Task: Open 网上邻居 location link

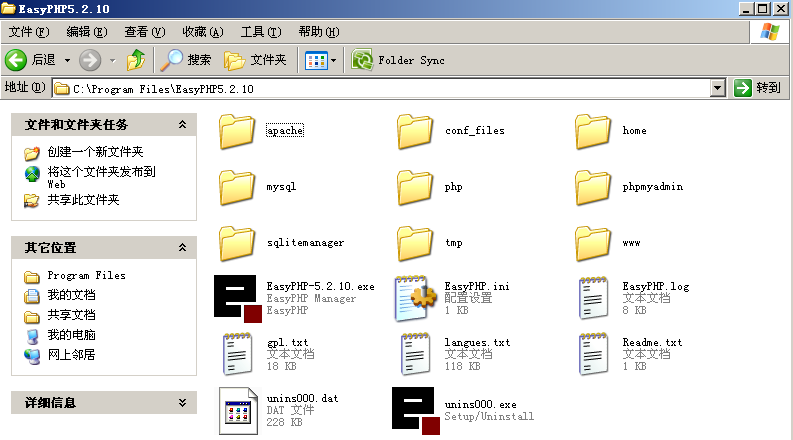Action: click(x=71, y=355)
